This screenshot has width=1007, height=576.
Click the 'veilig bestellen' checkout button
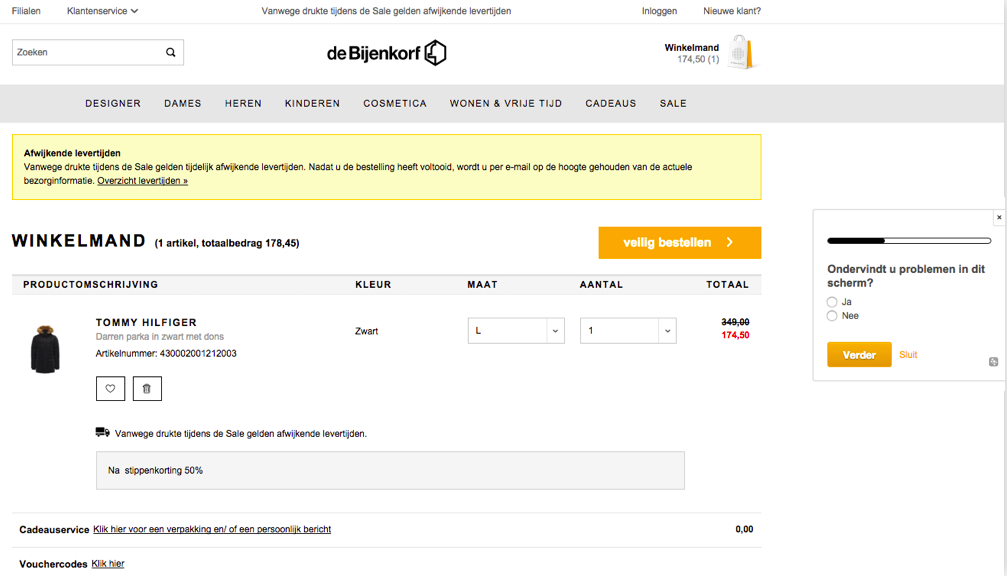(679, 243)
